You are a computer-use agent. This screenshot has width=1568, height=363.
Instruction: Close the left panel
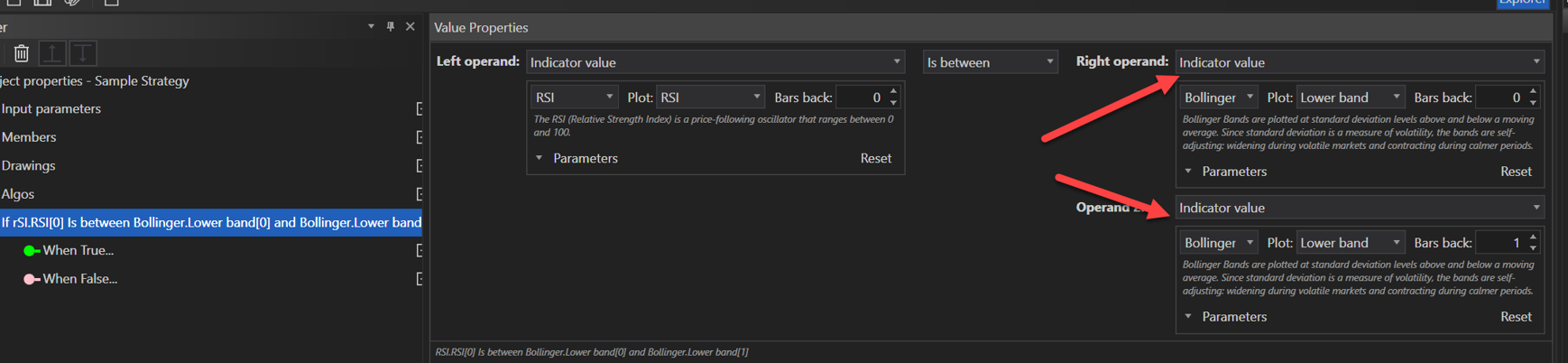coord(410,27)
